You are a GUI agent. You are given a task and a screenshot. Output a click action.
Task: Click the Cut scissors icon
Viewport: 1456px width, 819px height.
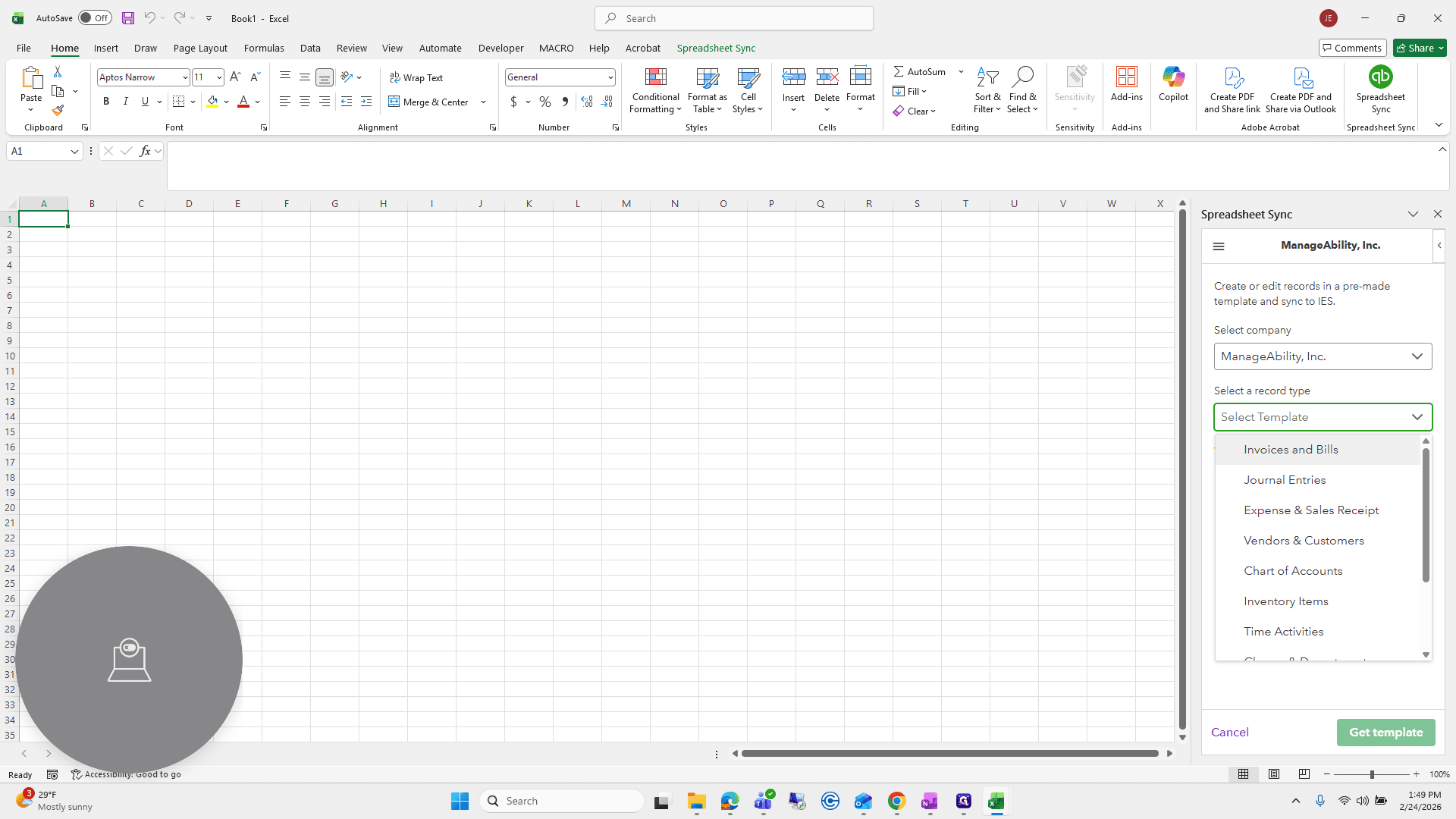pyautogui.click(x=58, y=71)
